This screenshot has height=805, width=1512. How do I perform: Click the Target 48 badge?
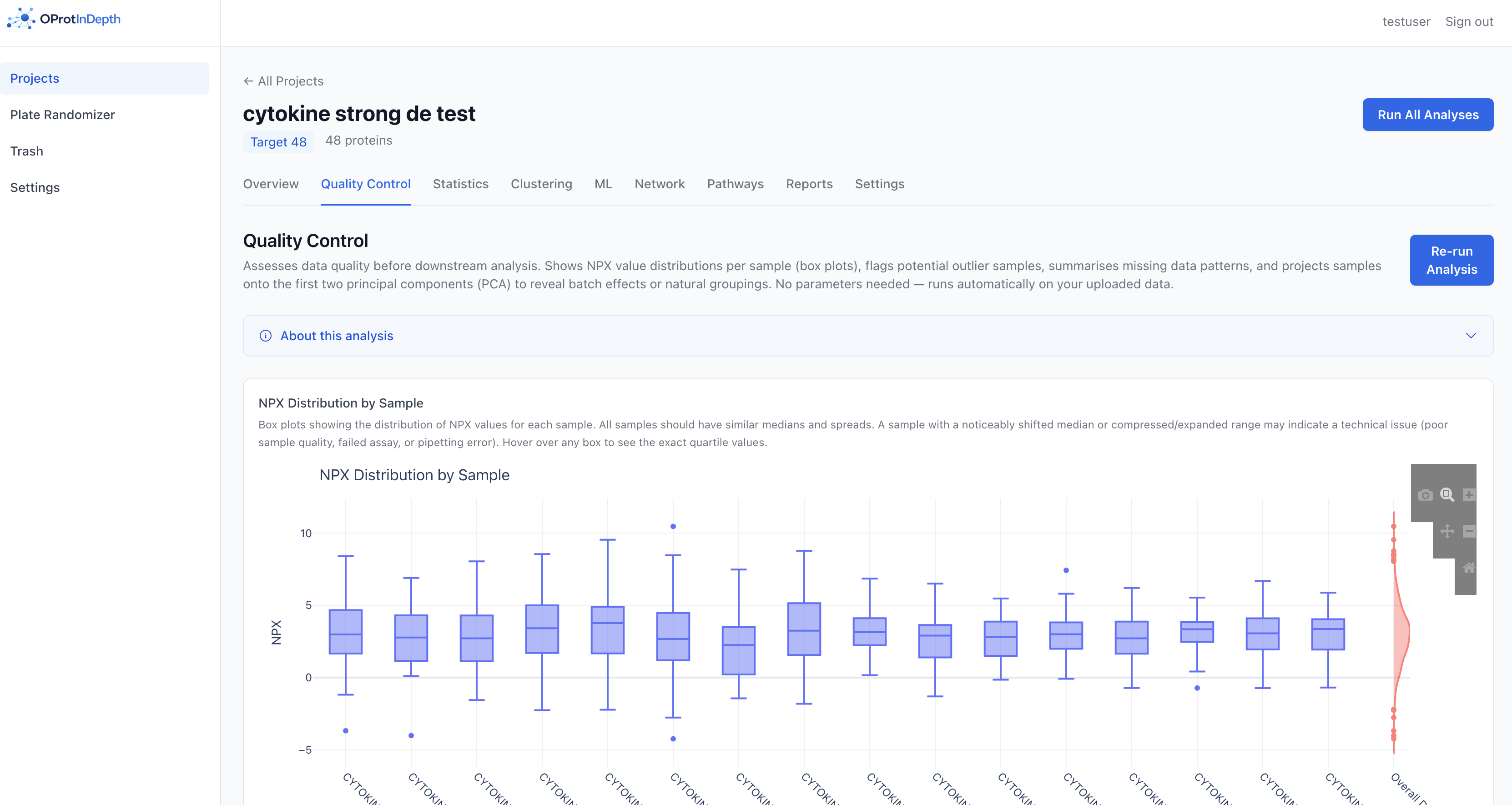pyautogui.click(x=278, y=141)
